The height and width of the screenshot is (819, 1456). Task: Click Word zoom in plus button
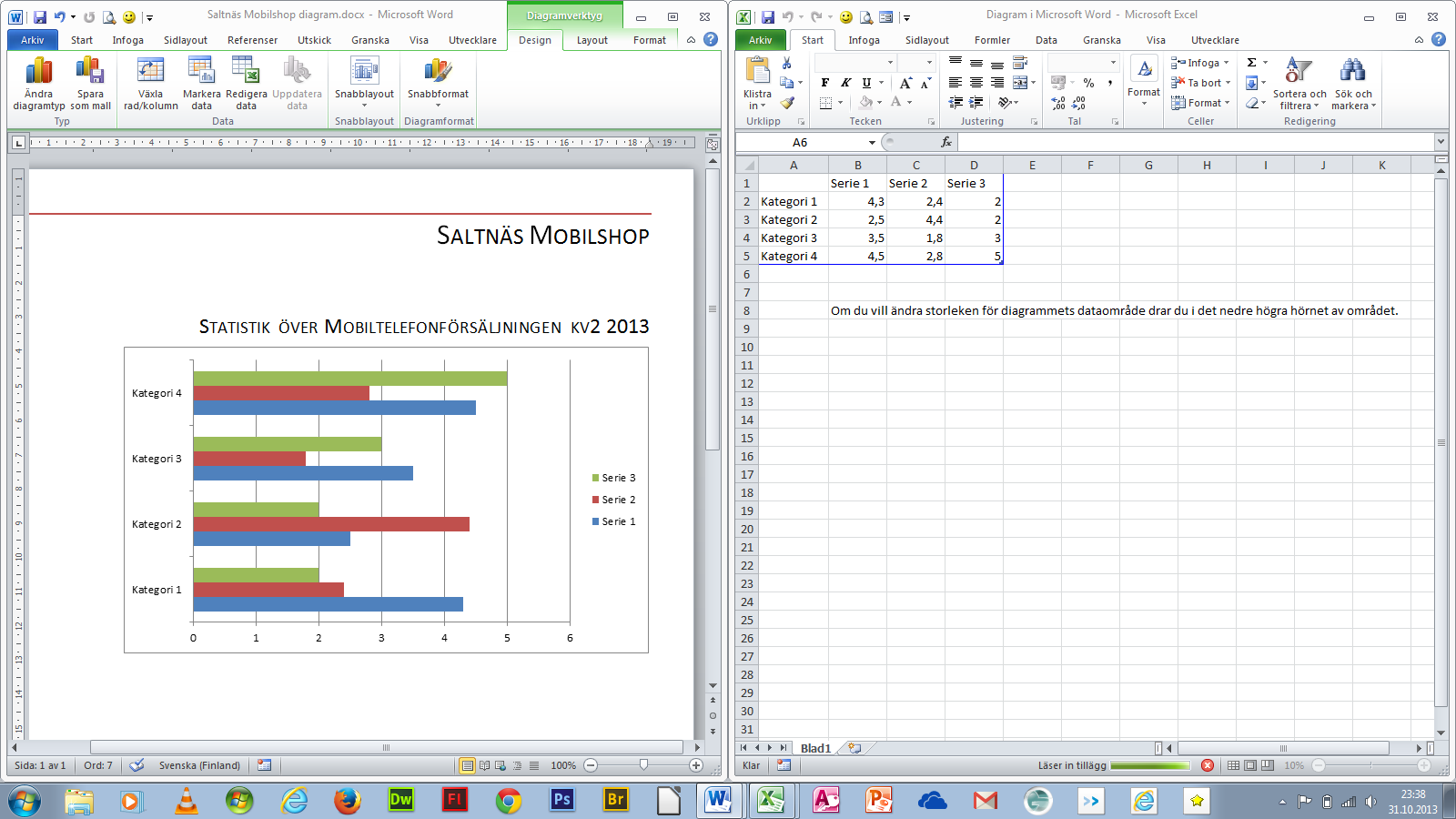[x=696, y=765]
